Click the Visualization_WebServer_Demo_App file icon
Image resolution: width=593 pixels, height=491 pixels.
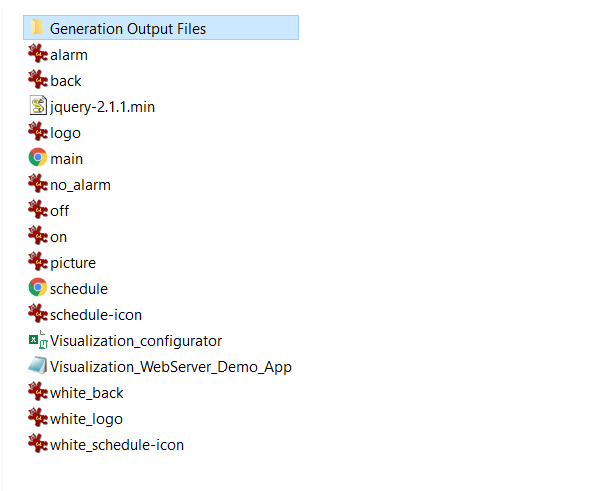pos(38,365)
